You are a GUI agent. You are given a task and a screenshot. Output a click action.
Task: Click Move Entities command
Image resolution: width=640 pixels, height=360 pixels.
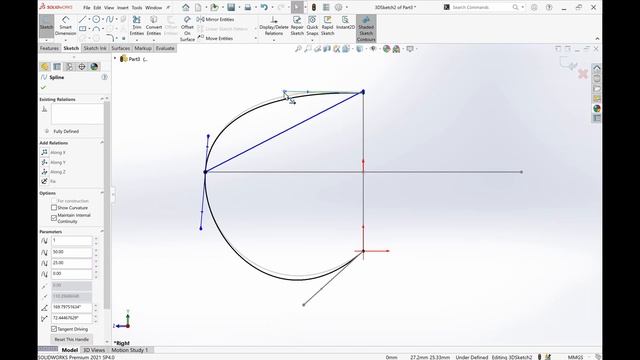pyautogui.click(x=215, y=38)
